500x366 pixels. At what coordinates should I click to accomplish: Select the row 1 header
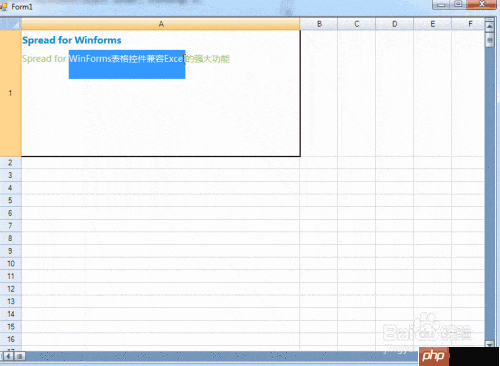(11, 93)
